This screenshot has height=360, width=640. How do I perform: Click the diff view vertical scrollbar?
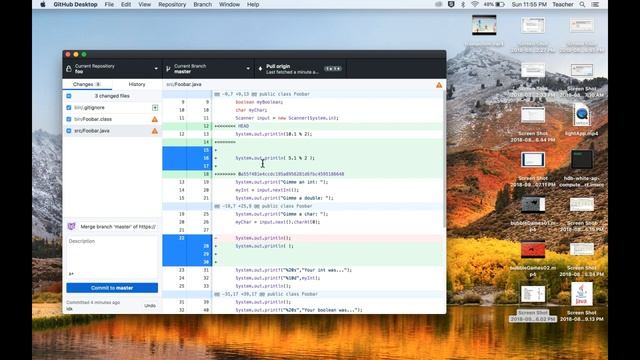[444, 159]
